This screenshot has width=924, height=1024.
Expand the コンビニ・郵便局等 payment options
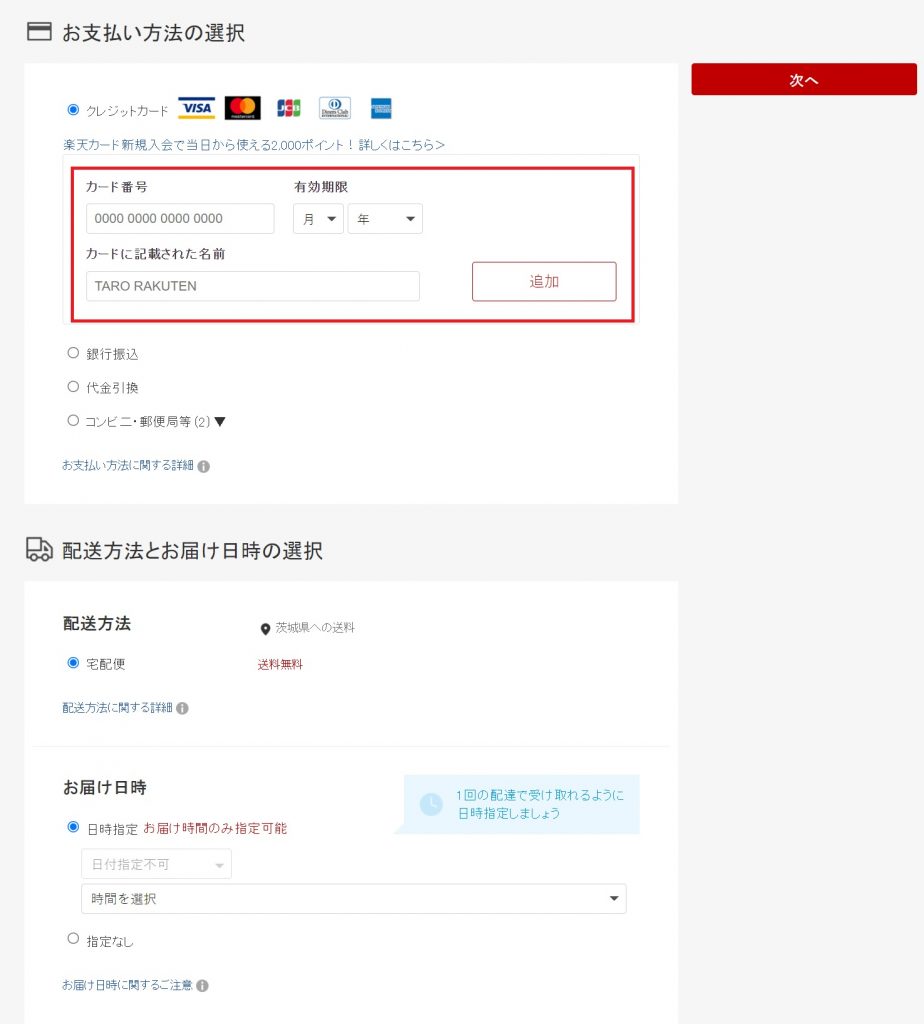click(x=220, y=421)
